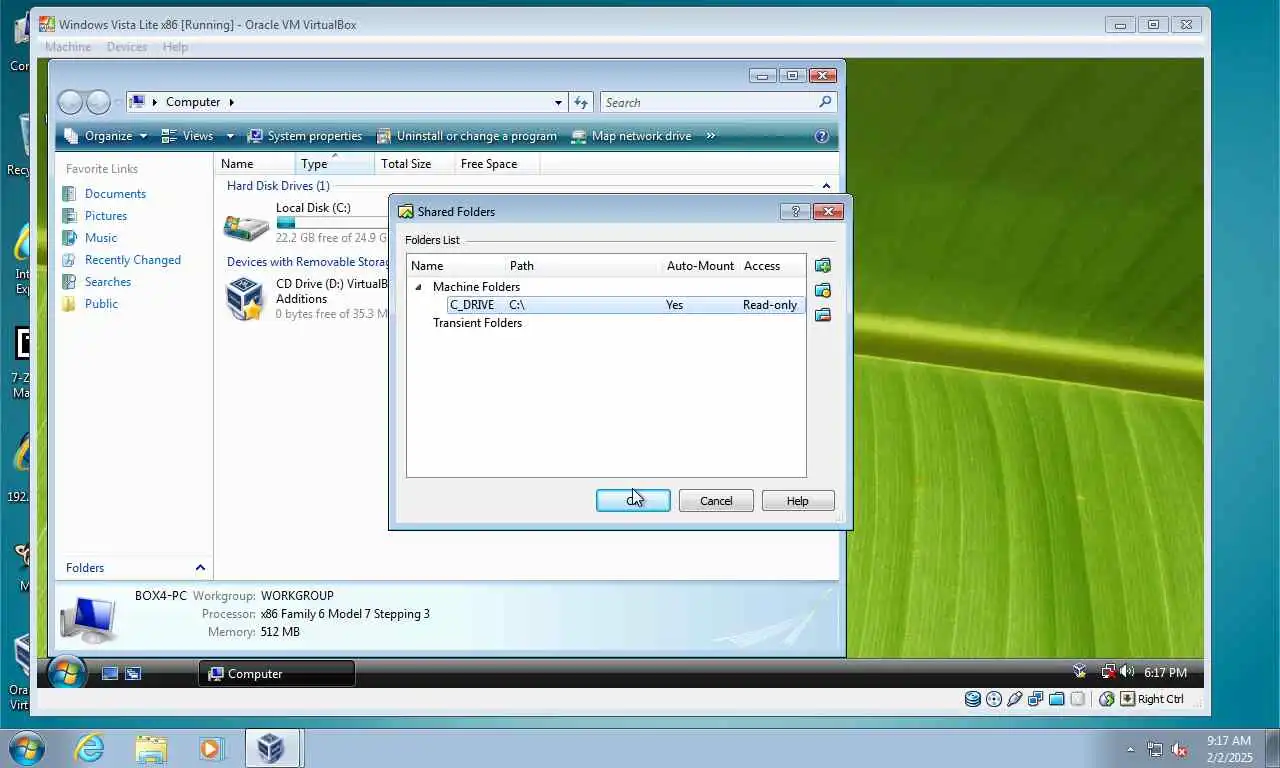
Task: Open Recently Changed favorite link
Action: (x=133, y=260)
